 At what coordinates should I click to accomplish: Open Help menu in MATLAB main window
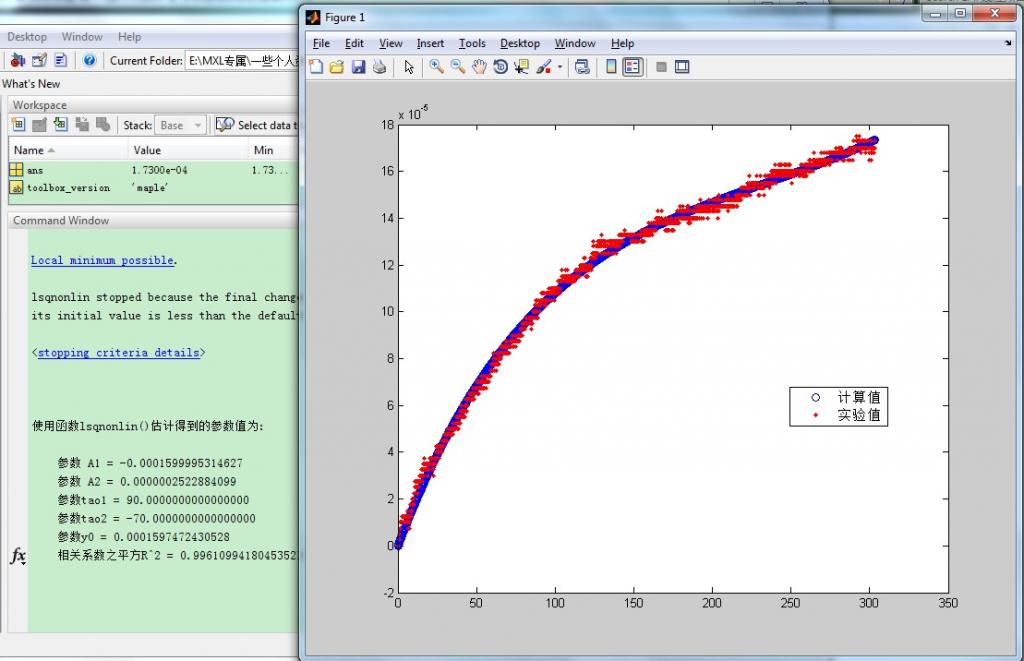[129, 37]
